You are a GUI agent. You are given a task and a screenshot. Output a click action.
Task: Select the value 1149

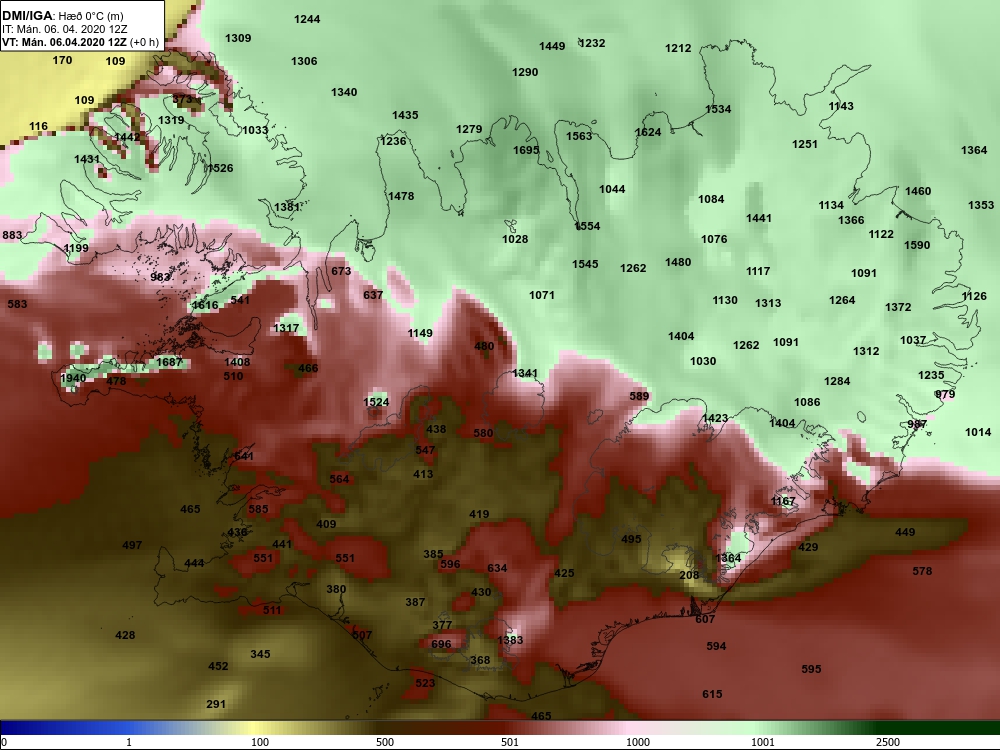coord(420,333)
